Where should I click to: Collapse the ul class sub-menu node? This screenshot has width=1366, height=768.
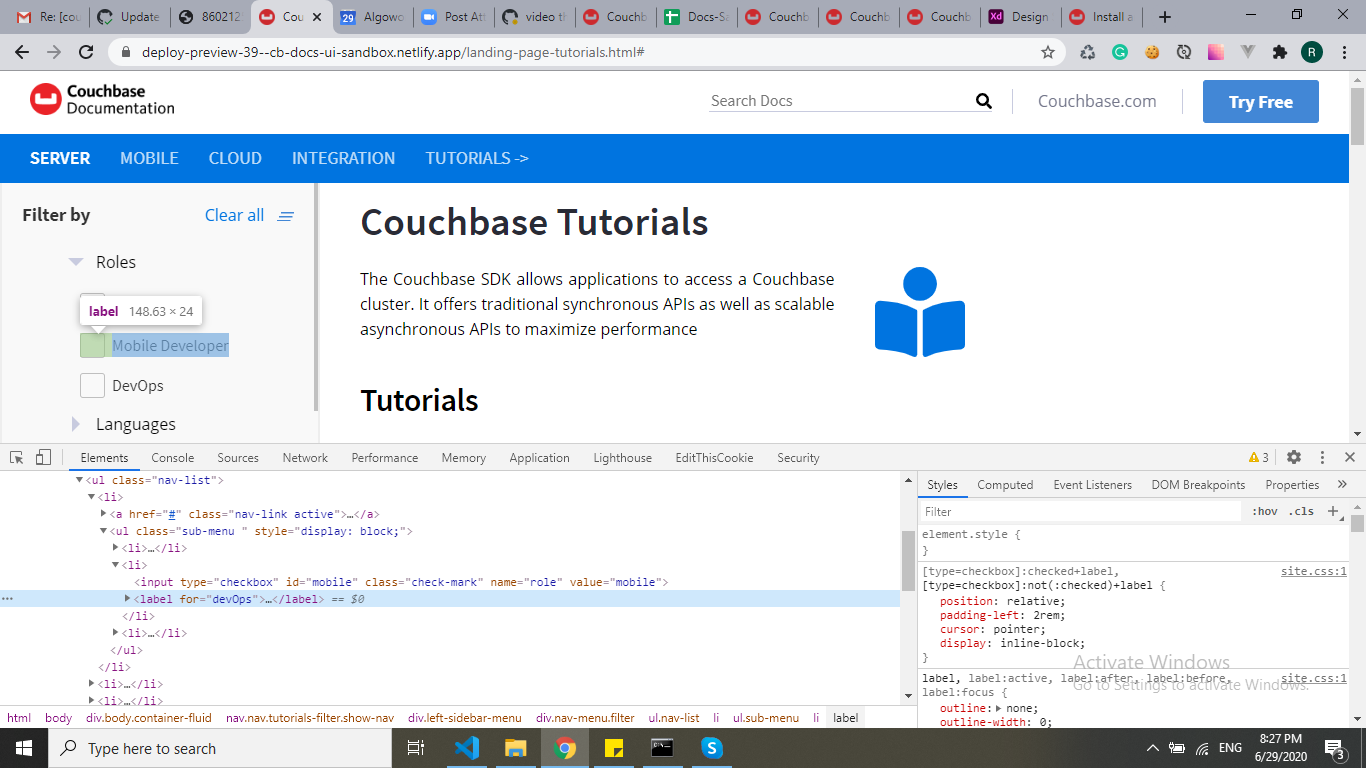click(x=103, y=531)
